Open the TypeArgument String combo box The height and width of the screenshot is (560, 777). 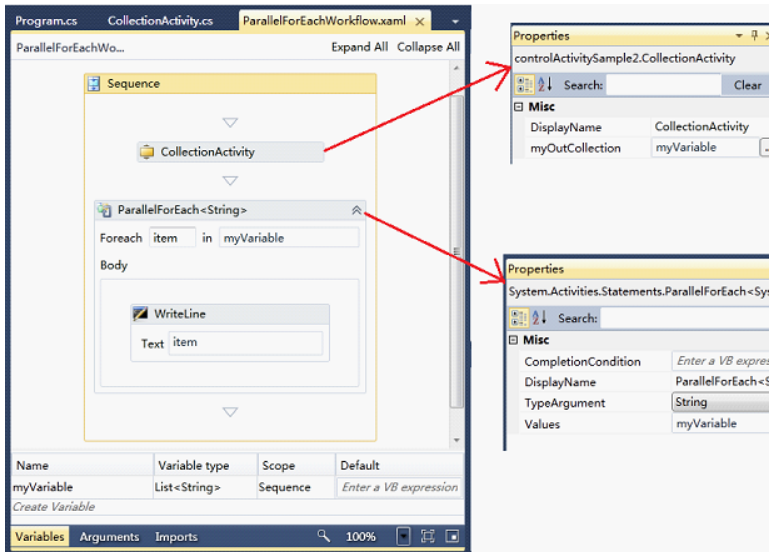click(x=721, y=402)
